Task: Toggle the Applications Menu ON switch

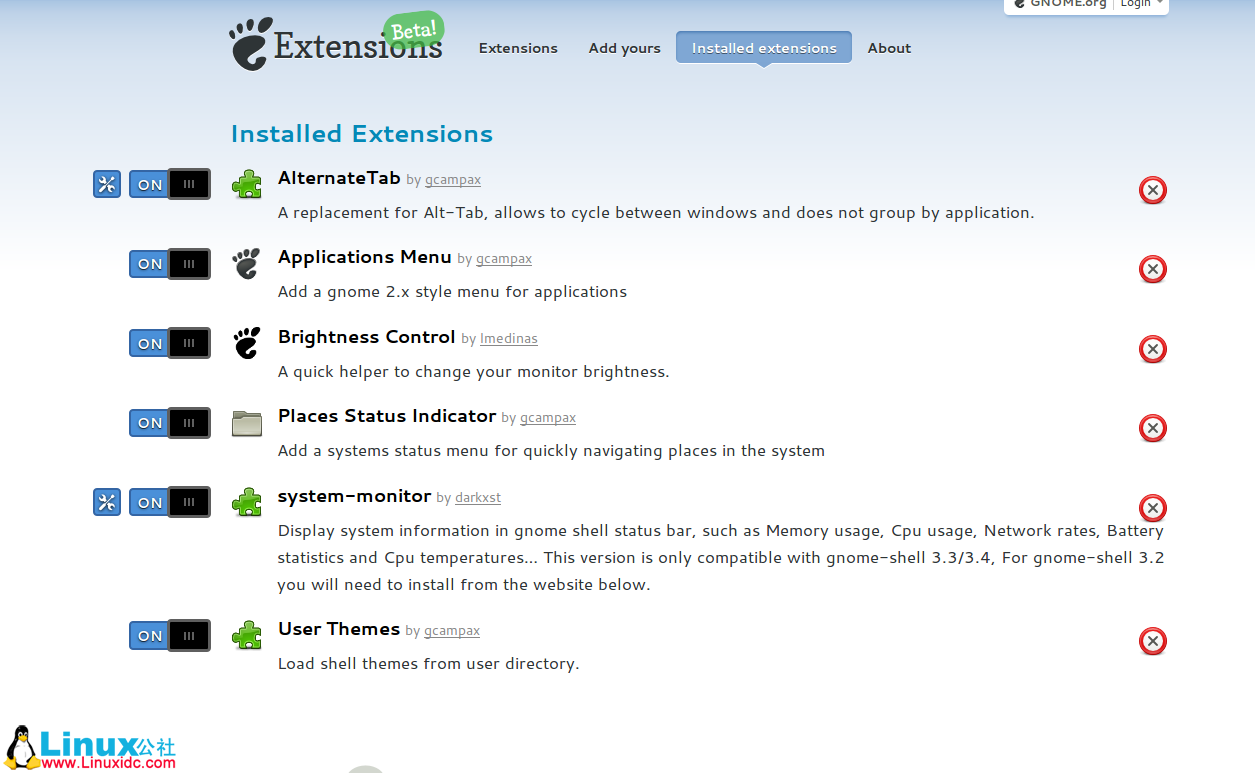Action: (170, 264)
